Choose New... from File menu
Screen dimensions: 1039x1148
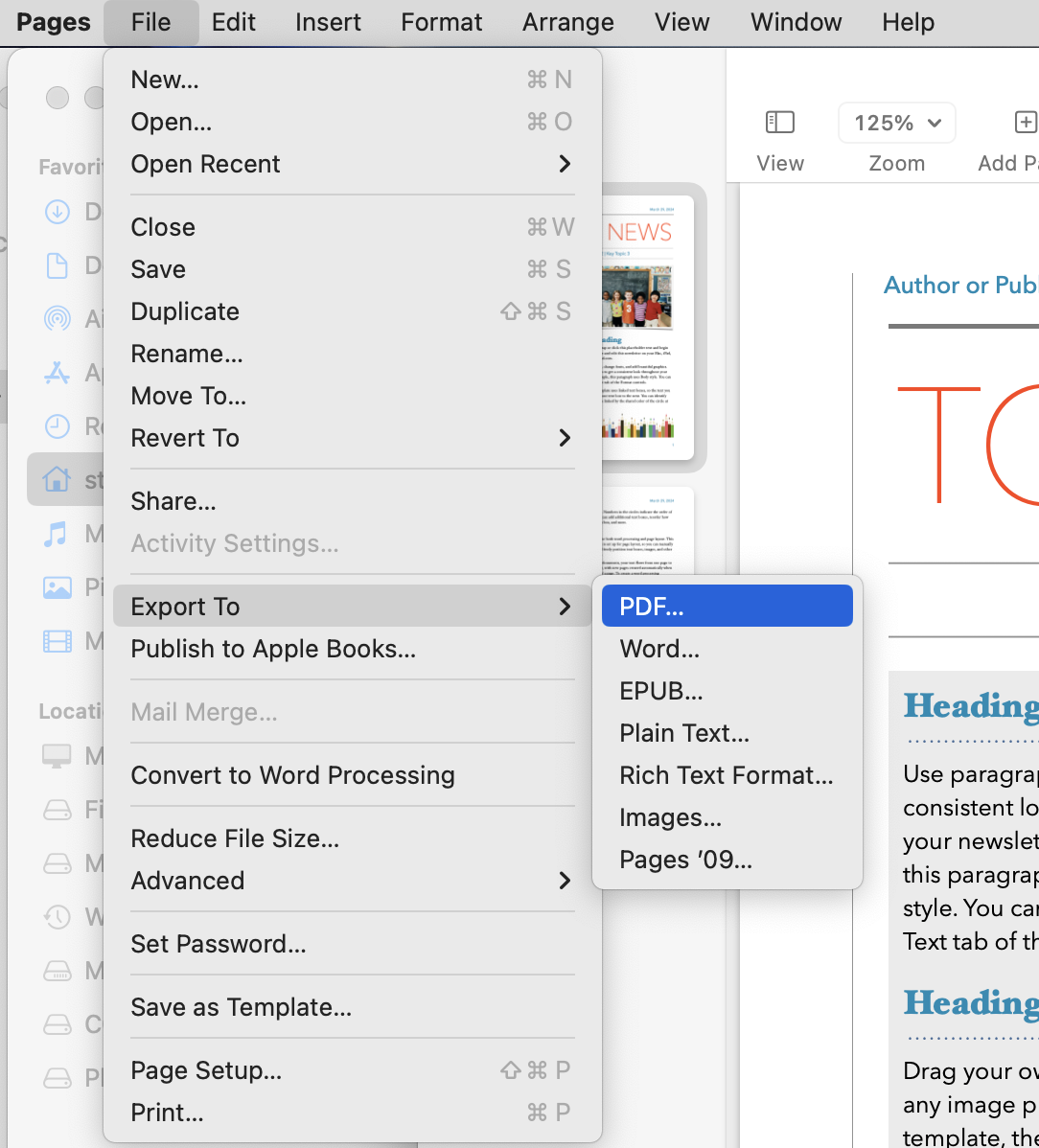click(352, 80)
